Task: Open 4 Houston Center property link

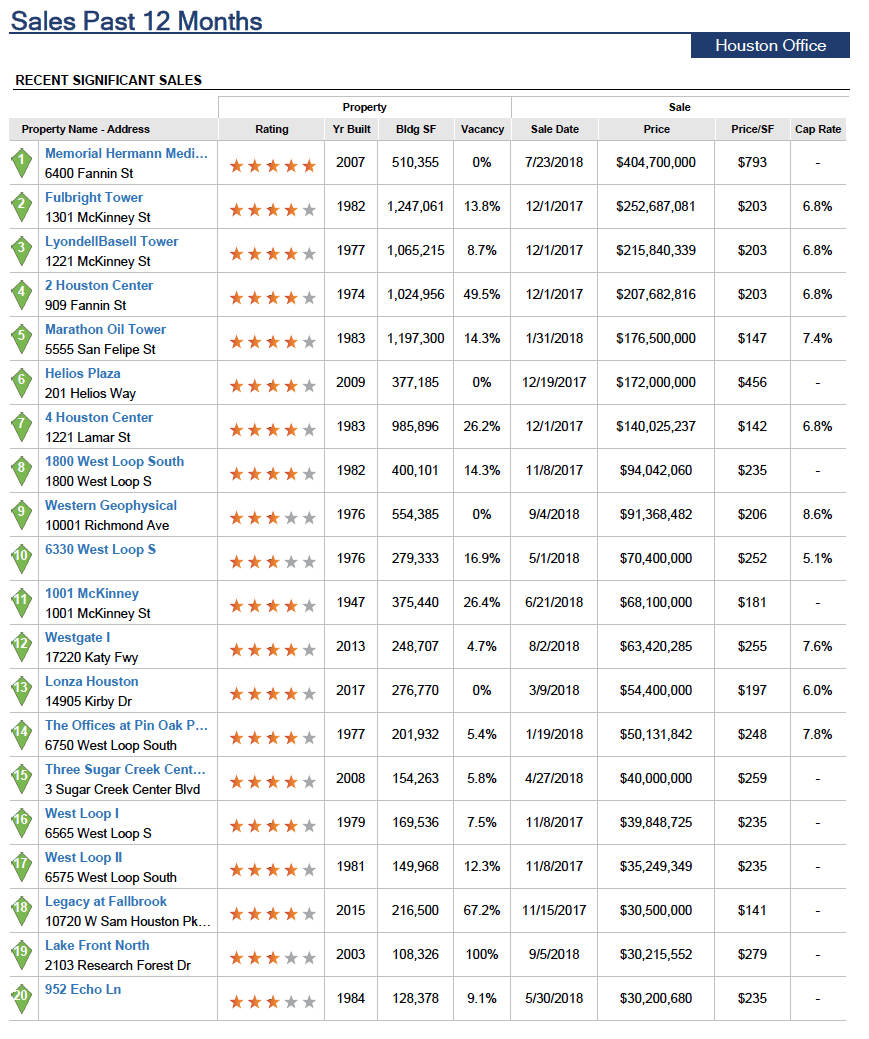Action: click(x=99, y=417)
